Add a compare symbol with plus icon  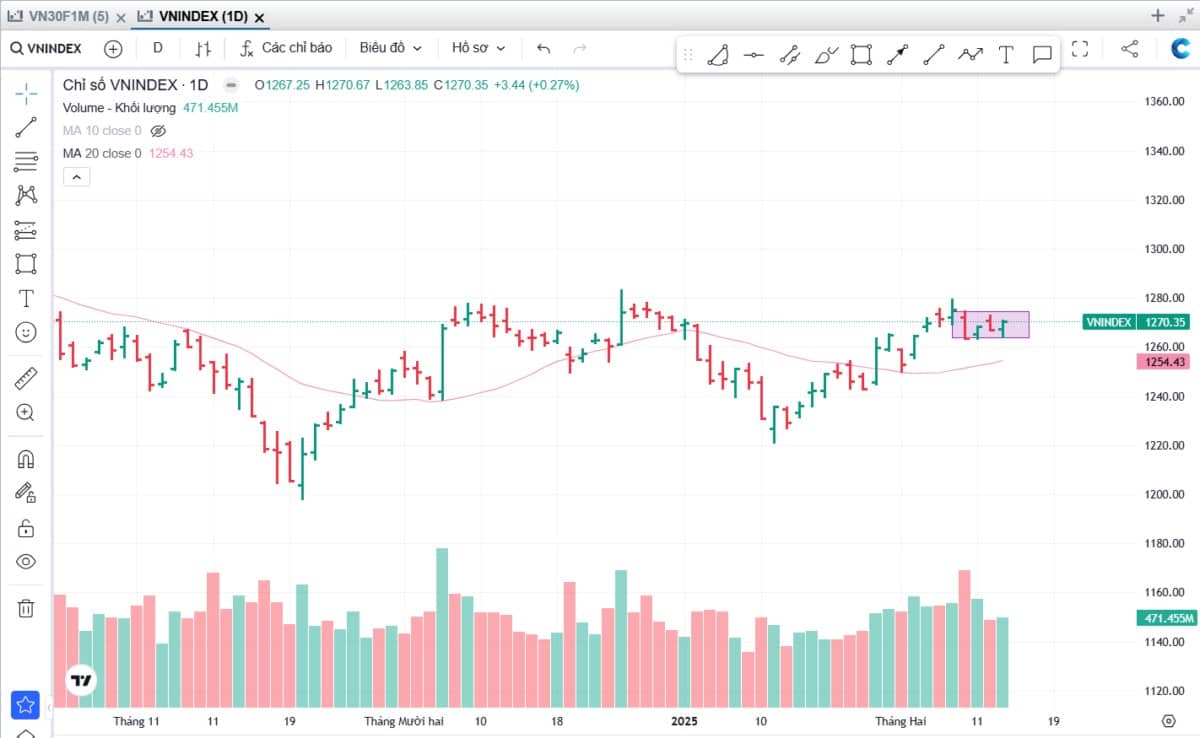[113, 48]
